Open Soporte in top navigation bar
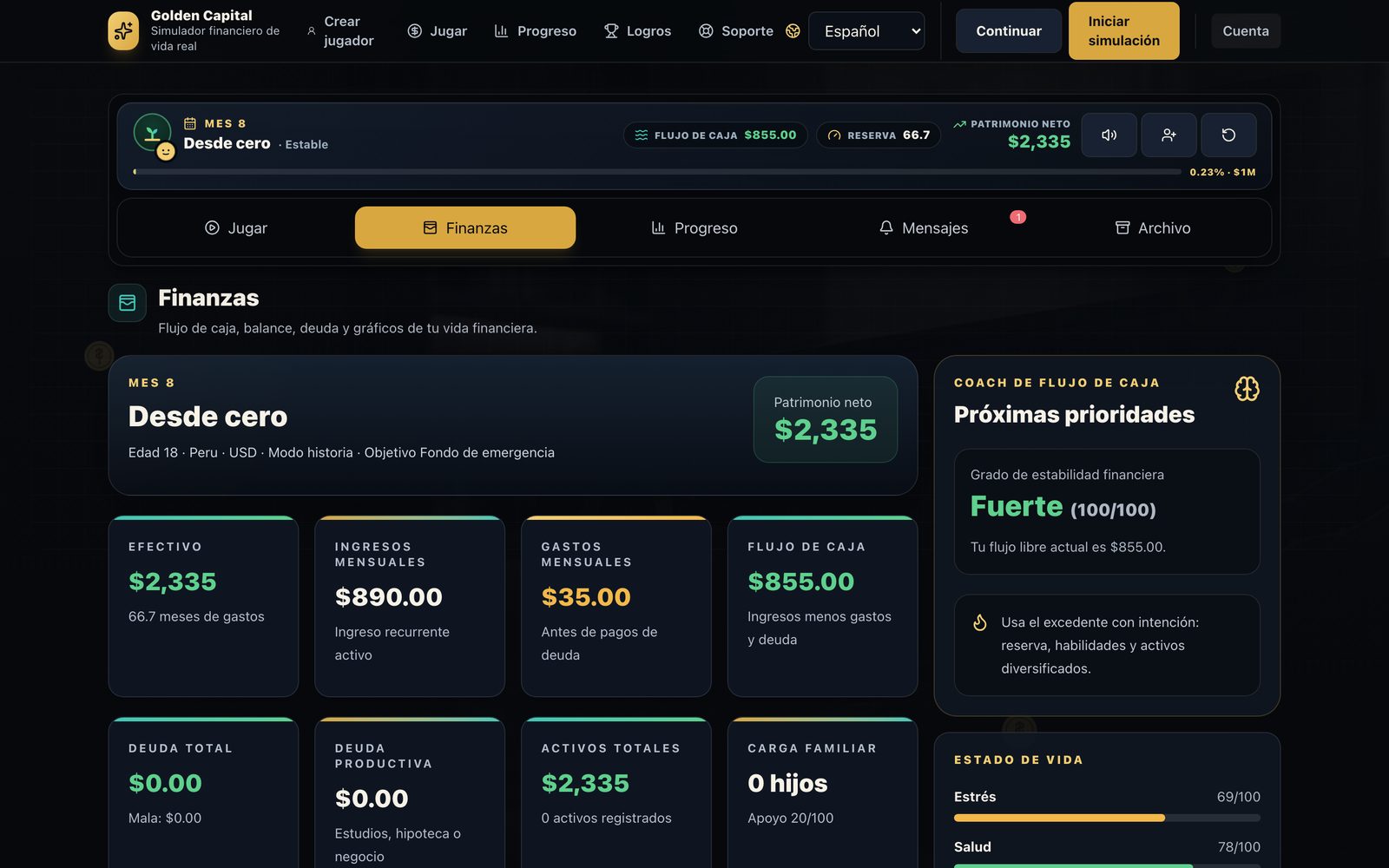 736,31
